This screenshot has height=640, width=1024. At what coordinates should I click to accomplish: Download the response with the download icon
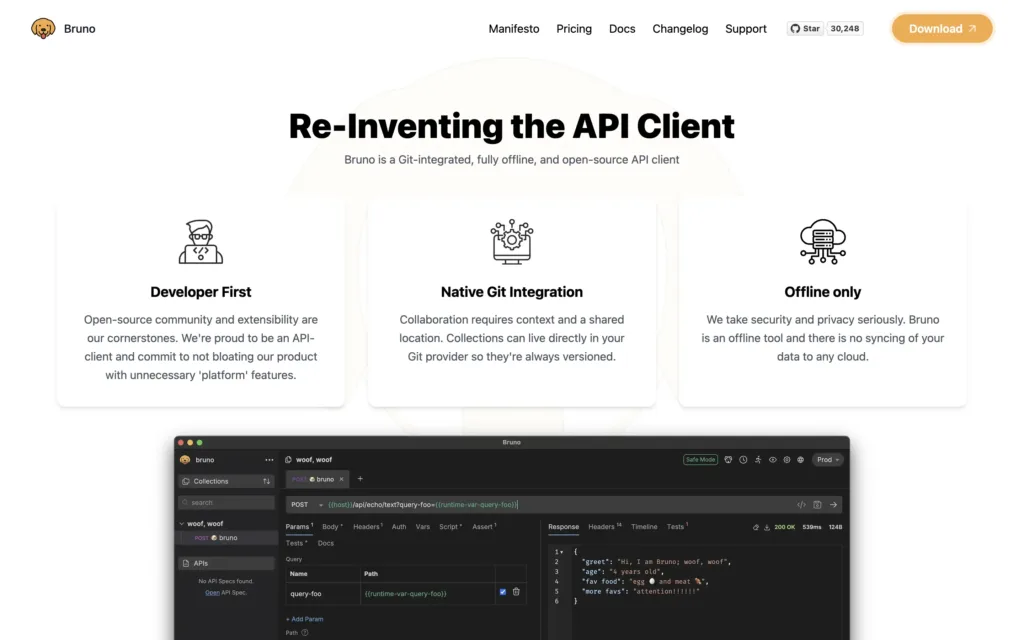pyautogui.click(x=767, y=527)
